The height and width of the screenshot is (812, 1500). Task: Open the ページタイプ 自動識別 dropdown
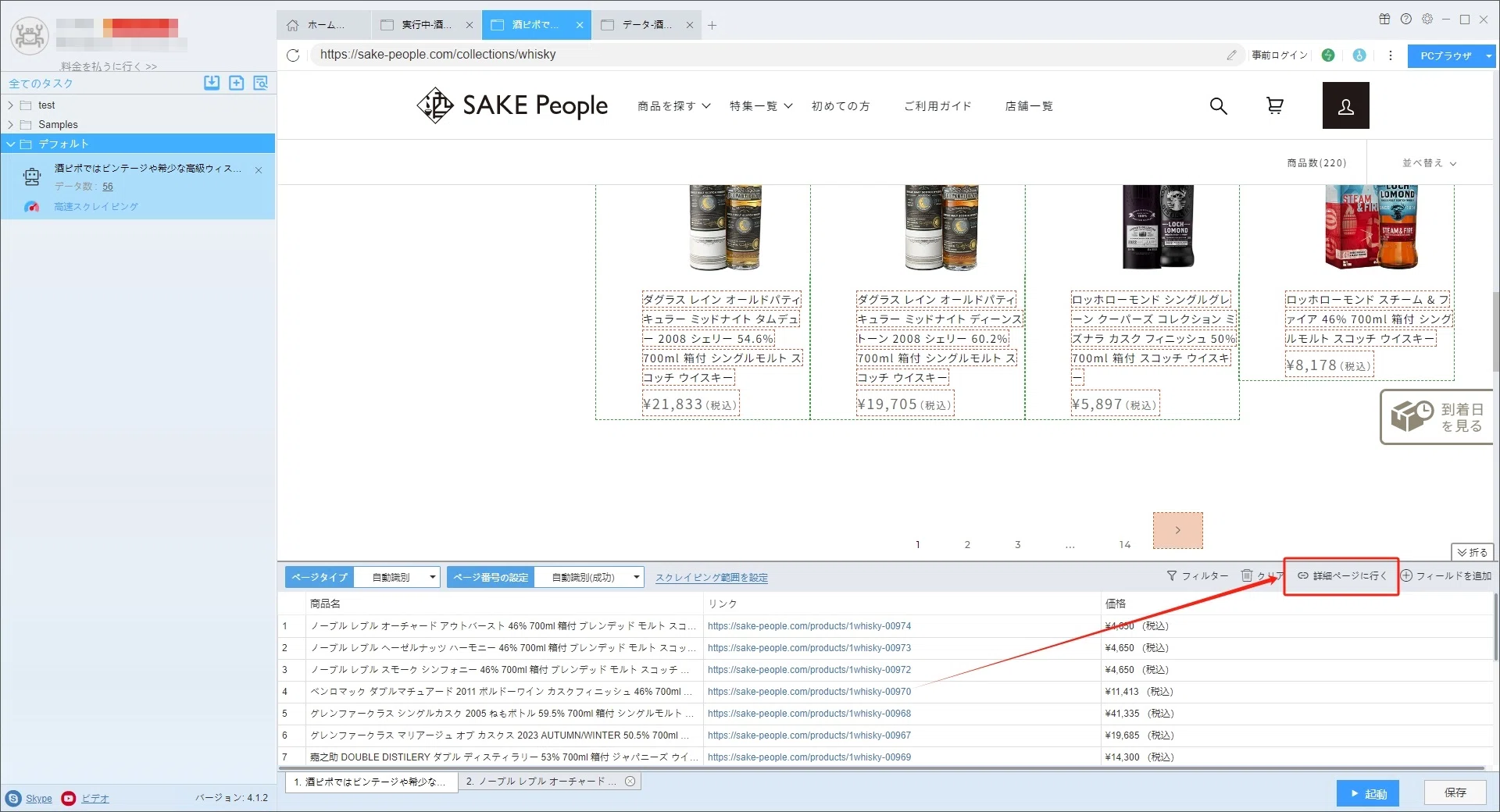(397, 577)
